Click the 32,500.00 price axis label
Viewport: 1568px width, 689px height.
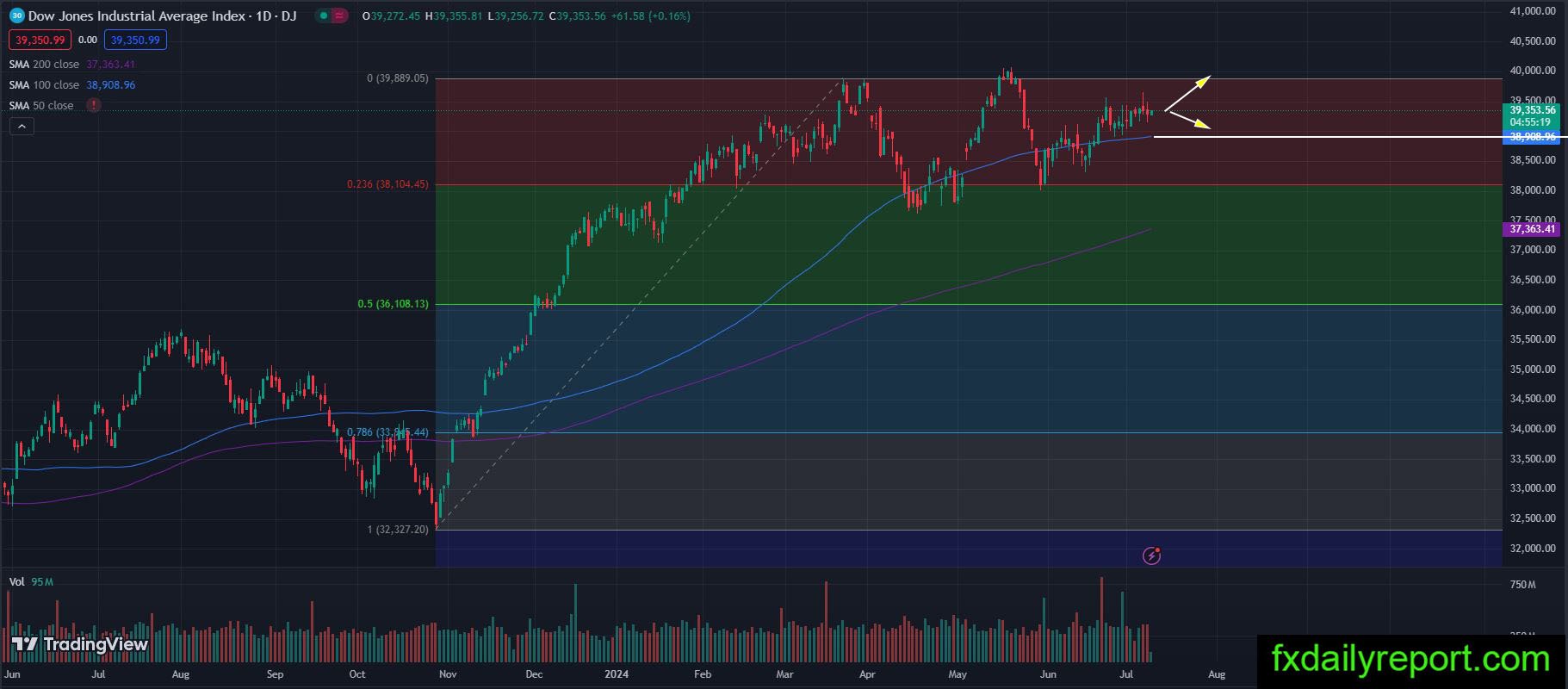[x=1533, y=518]
